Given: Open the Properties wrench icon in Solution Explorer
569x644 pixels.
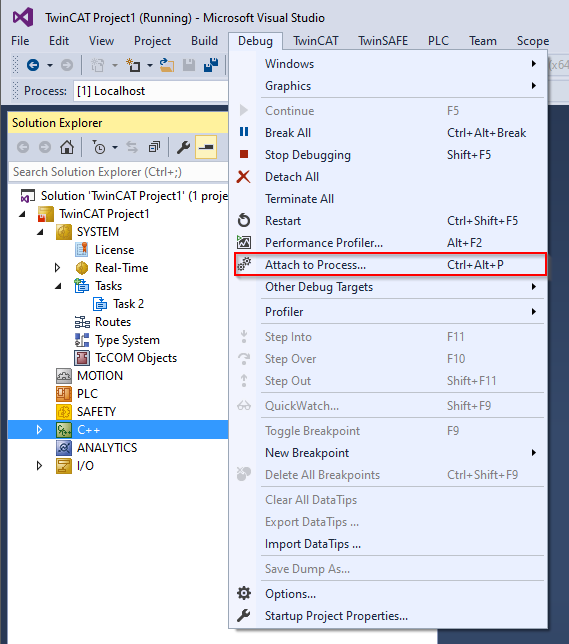Looking at the screenshot, I should (183, 147).
